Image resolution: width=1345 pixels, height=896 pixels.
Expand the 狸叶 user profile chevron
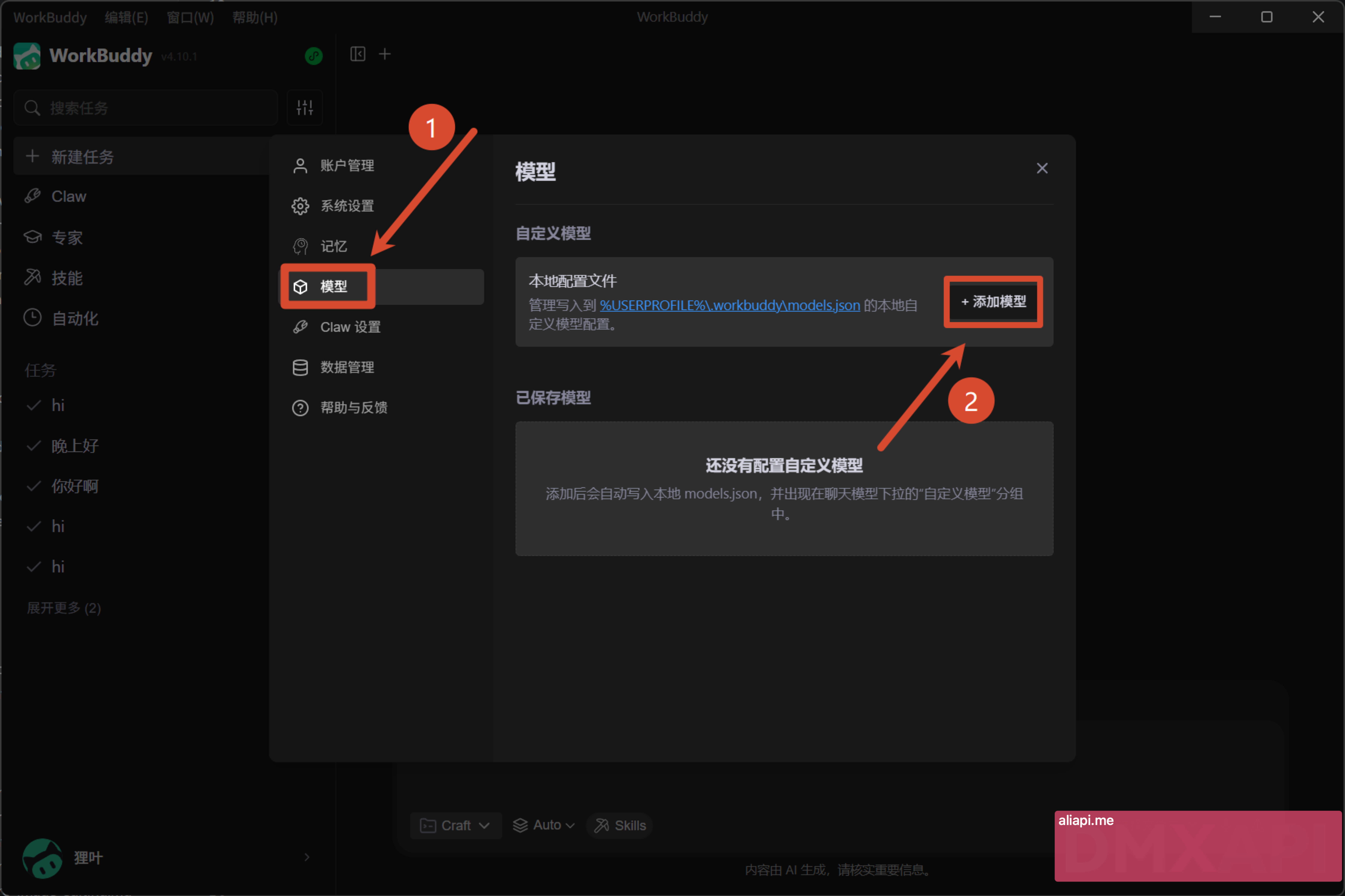pos(307,857)
